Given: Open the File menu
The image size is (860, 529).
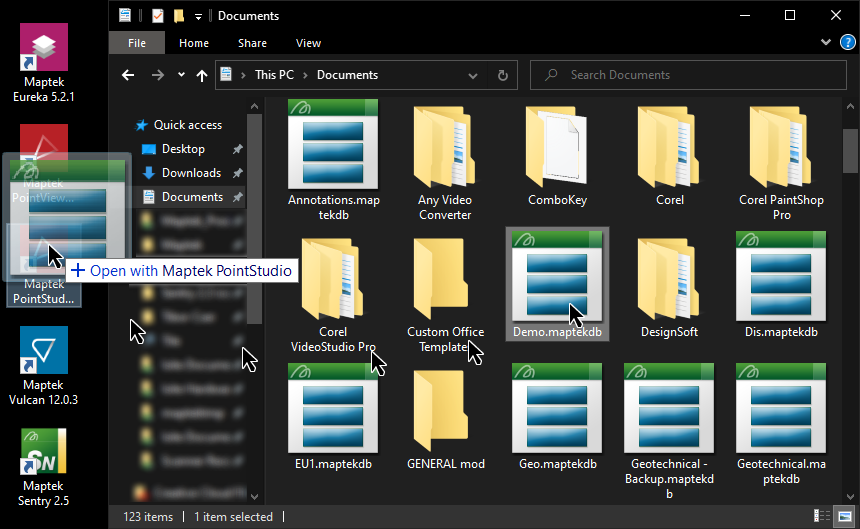Looking at the screenshot, I should click(137, 43).
